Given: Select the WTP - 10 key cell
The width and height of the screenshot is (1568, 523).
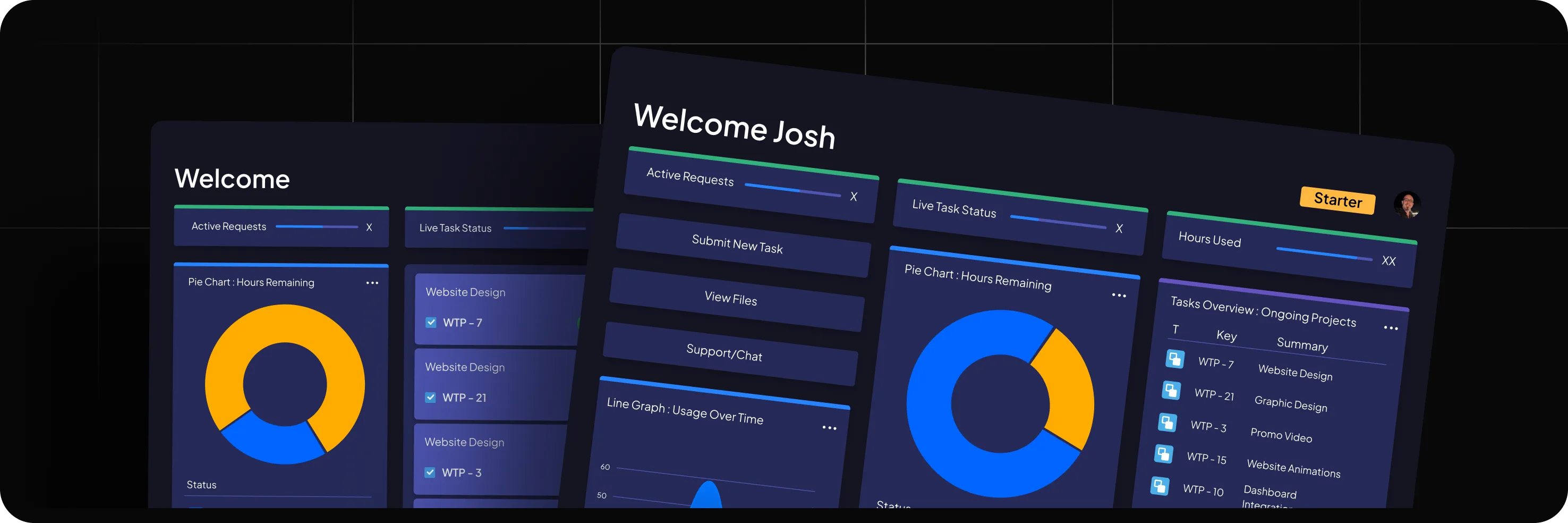Looking at the screenshot, I should 1203,490.
